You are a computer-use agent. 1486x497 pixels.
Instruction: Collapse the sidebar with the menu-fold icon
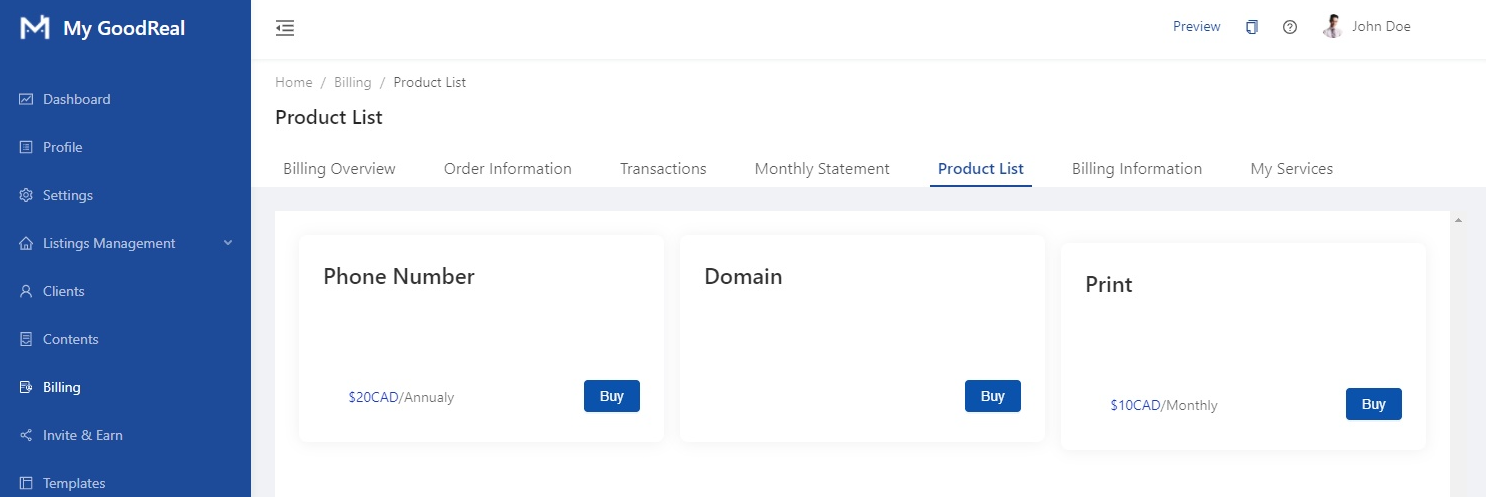click(285, 28)
